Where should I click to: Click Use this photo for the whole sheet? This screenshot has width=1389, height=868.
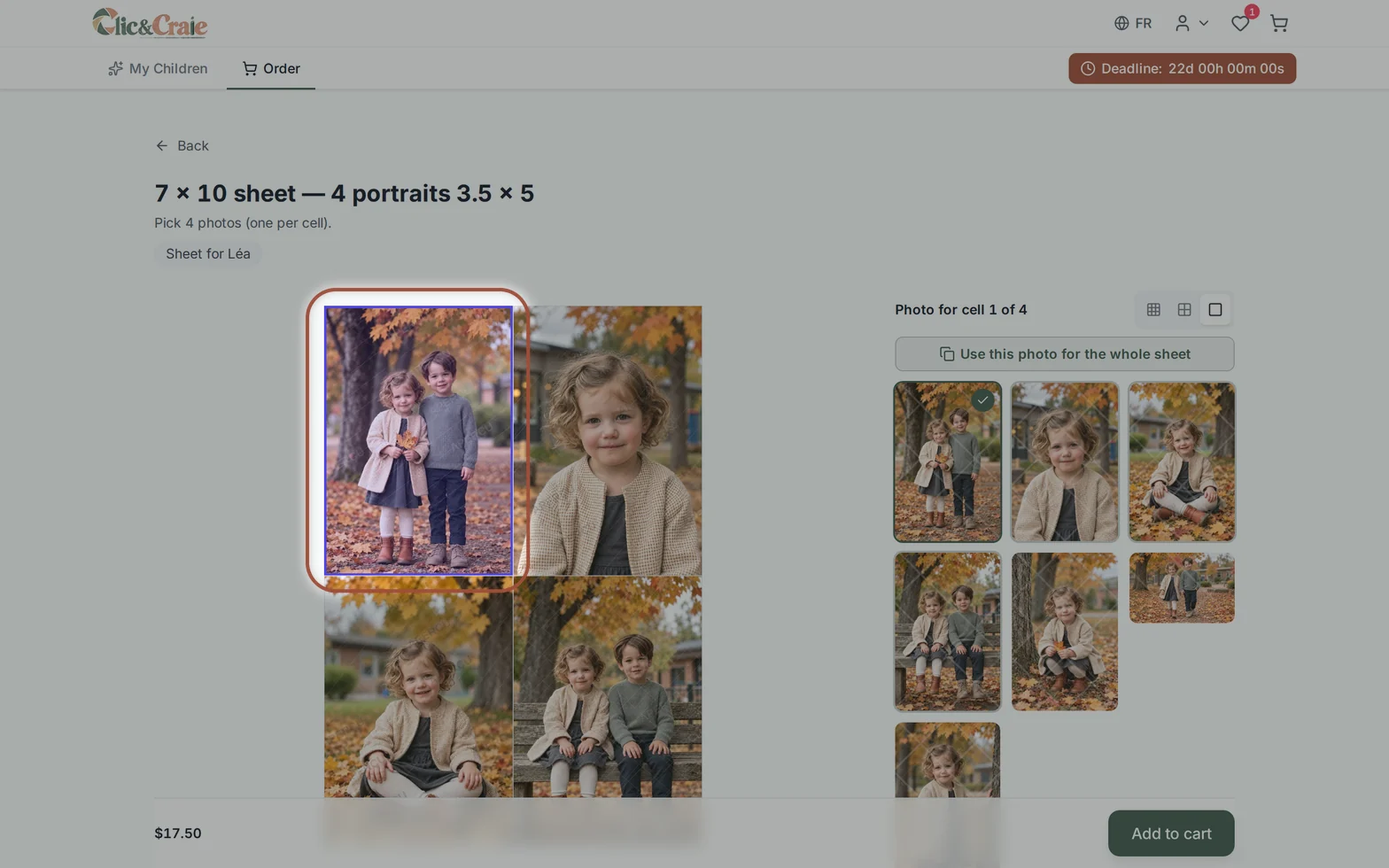[1064, 354]
